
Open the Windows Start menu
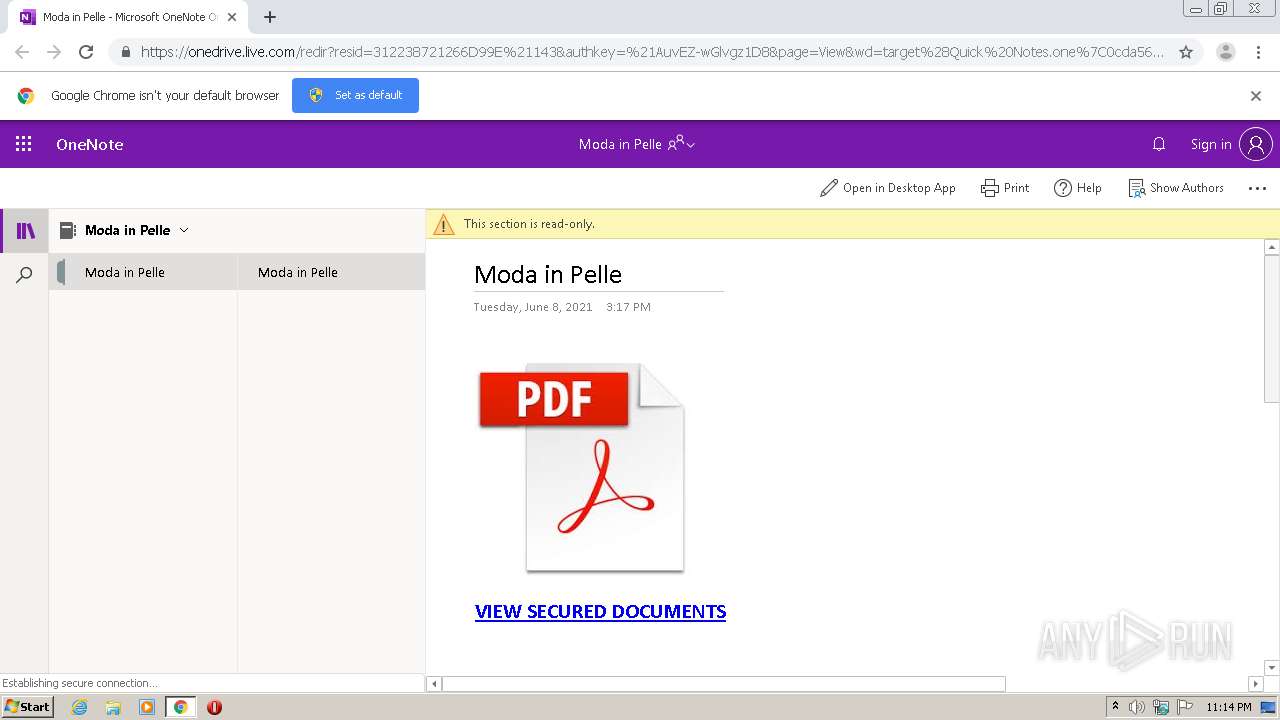[x=28, y=706]
